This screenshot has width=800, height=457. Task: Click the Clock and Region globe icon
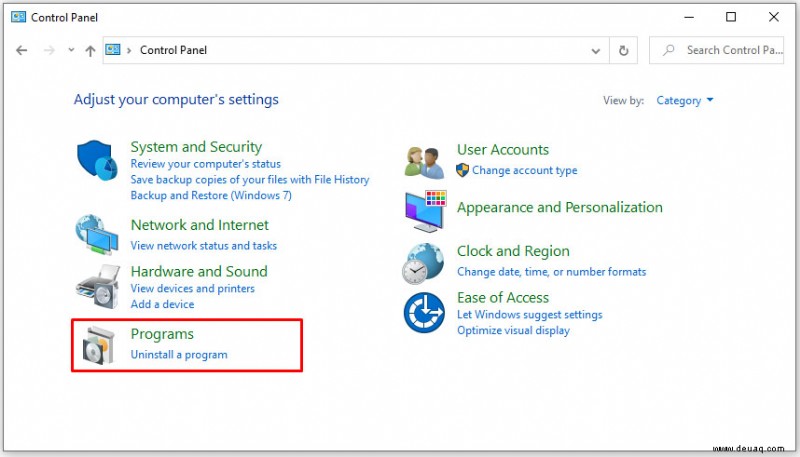(x=423, y=264)
